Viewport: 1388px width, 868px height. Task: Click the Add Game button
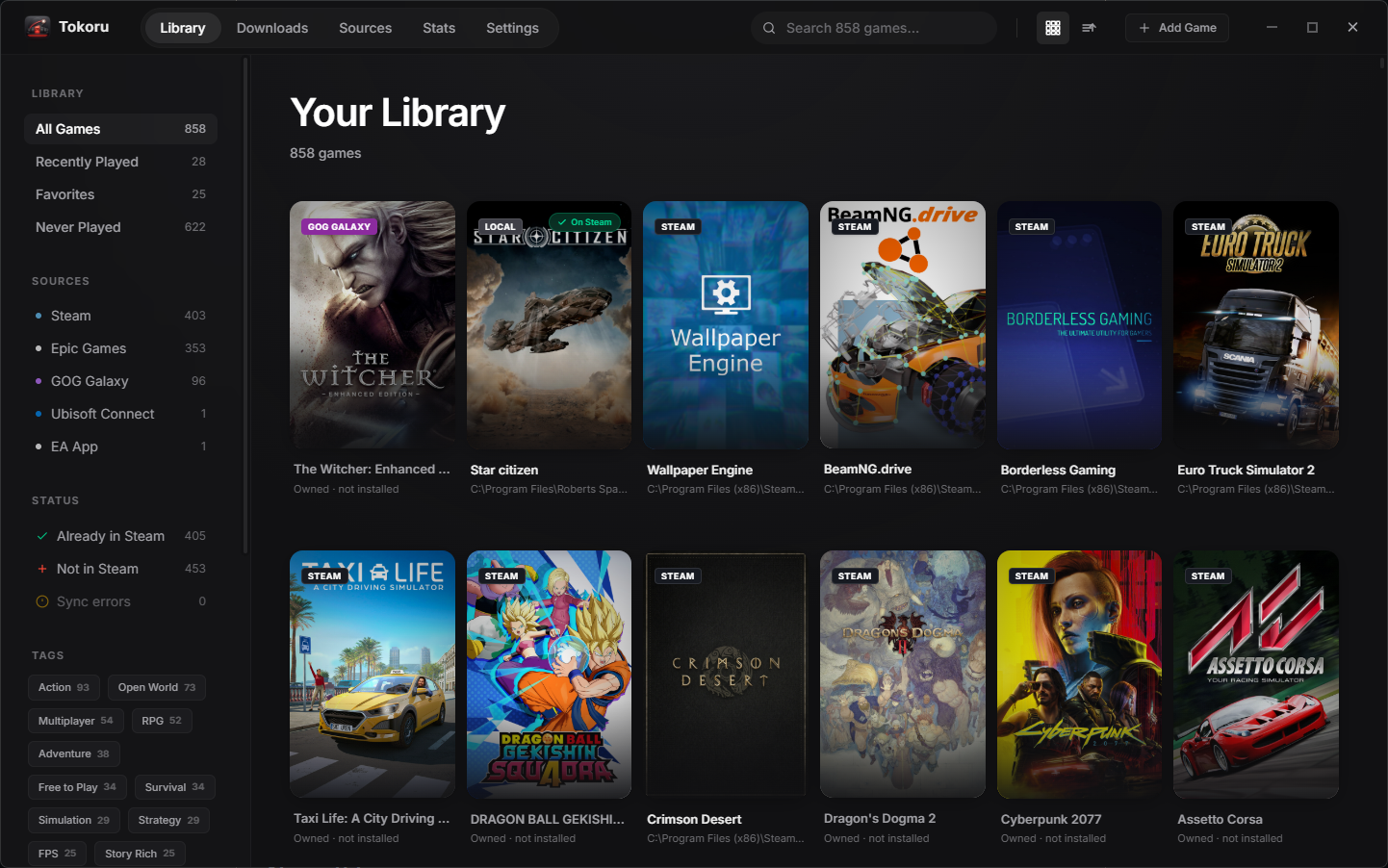click(x=1177, y=28)
